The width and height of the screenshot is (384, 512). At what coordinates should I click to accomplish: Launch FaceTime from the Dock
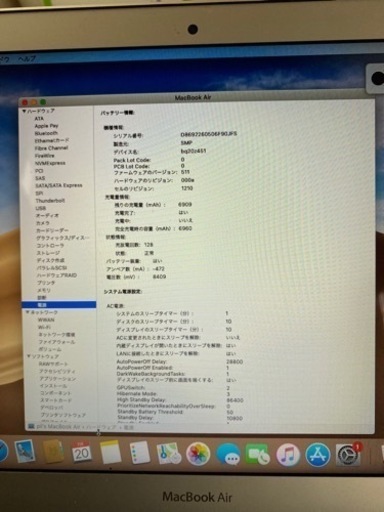coord(257,454)
